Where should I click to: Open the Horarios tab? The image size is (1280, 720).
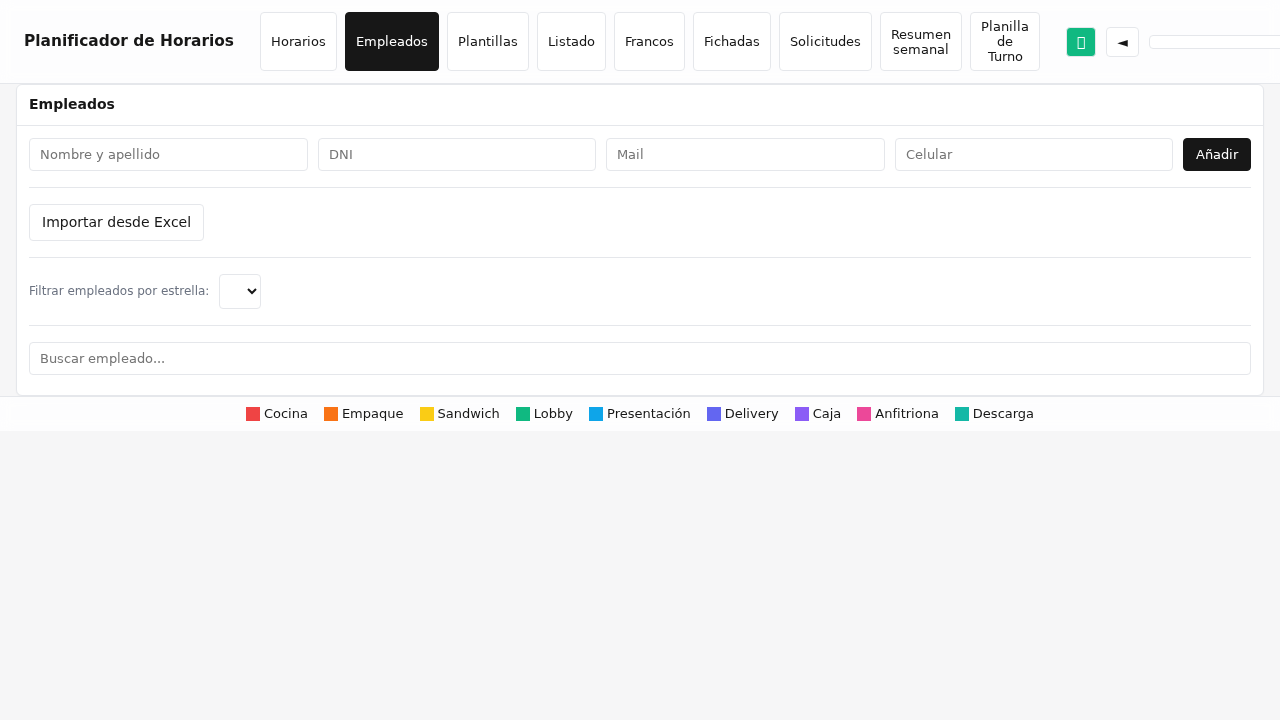pyautogui.click(x=298, y=42)
